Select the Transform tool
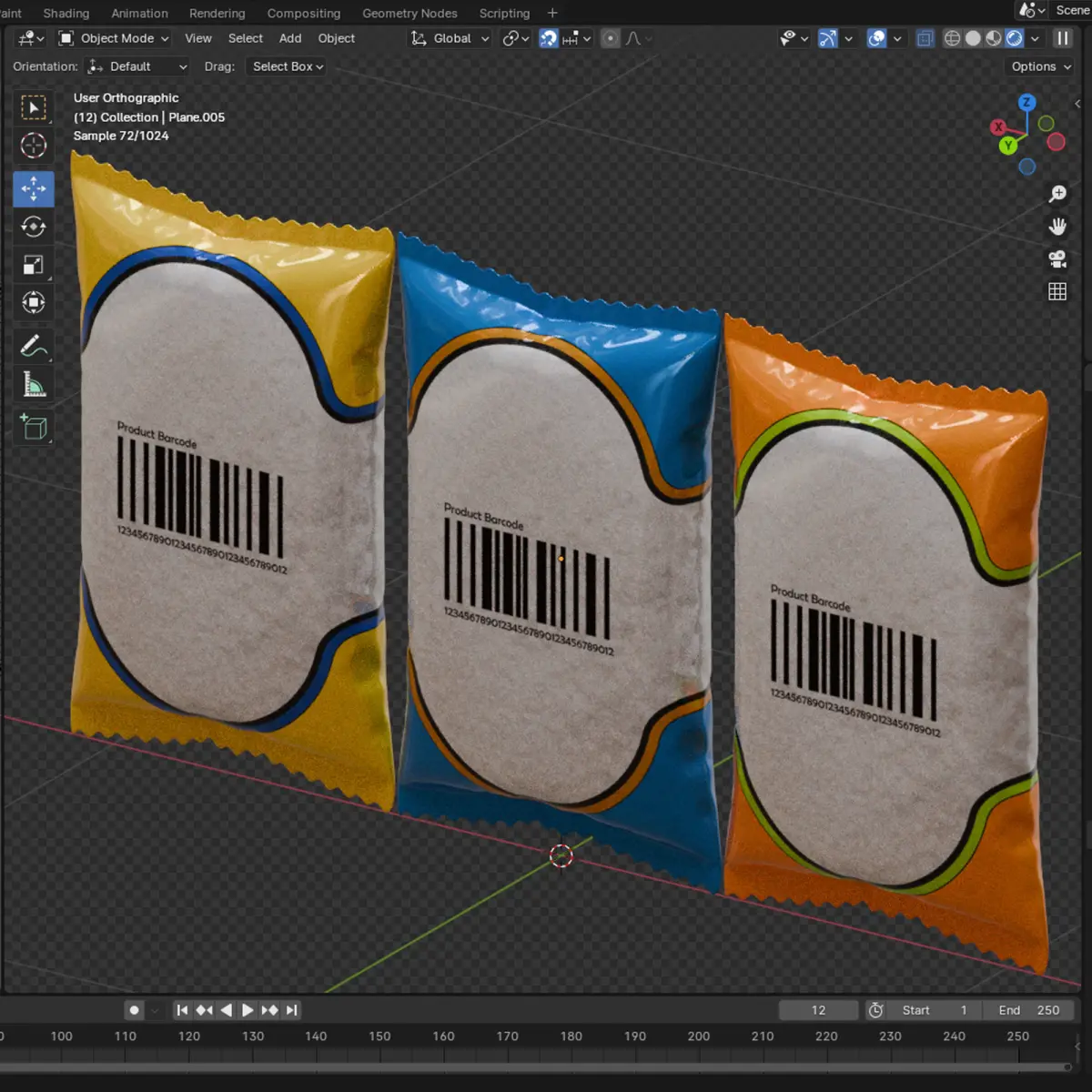Viewport: 1092px width, 1092px height. (x=34, y=302)
